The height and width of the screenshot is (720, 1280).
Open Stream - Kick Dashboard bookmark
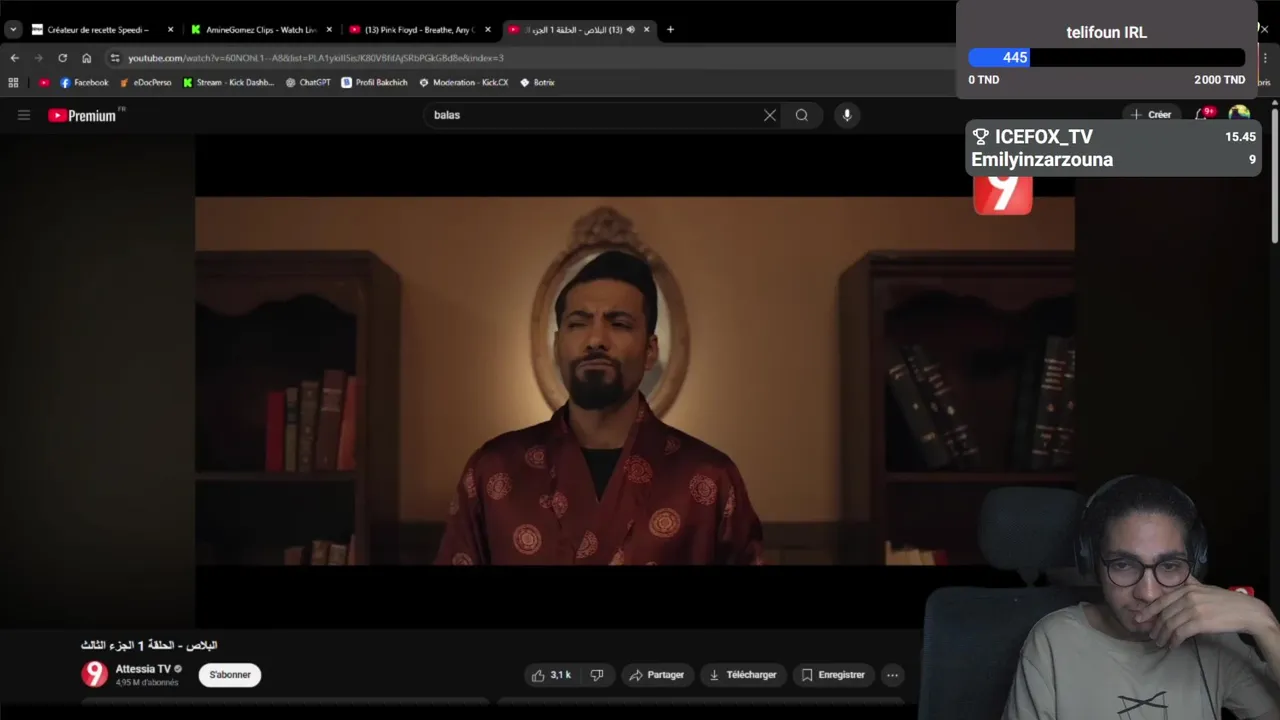click(229, 82)
